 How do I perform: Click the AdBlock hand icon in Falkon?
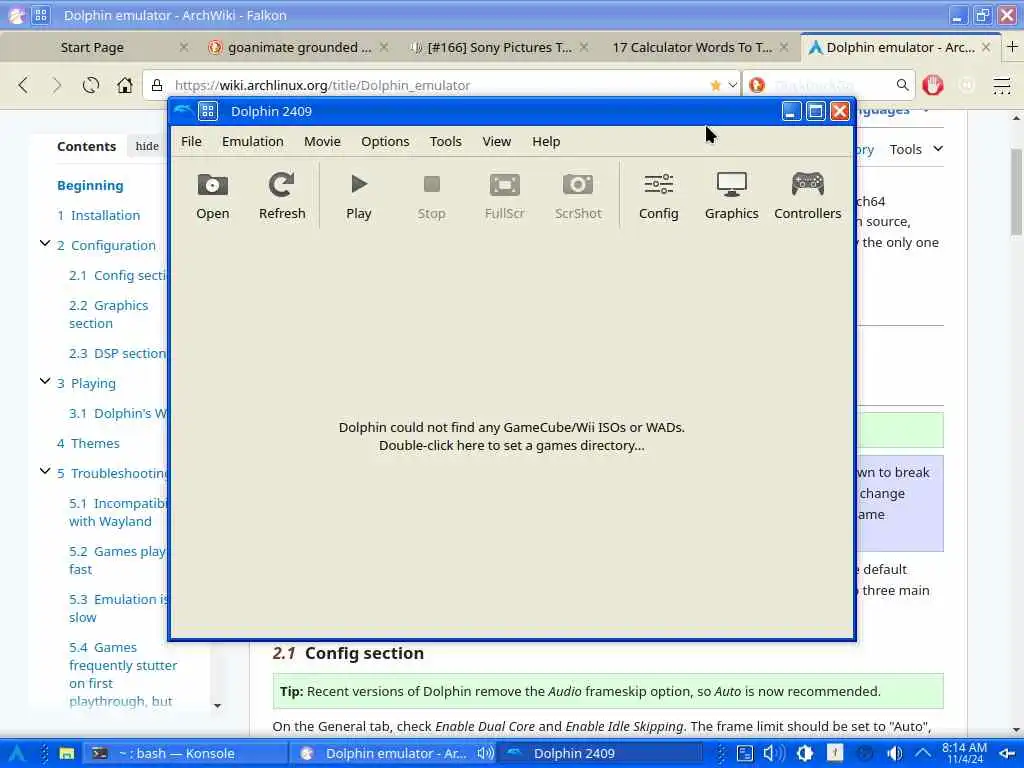coord(933,85)
